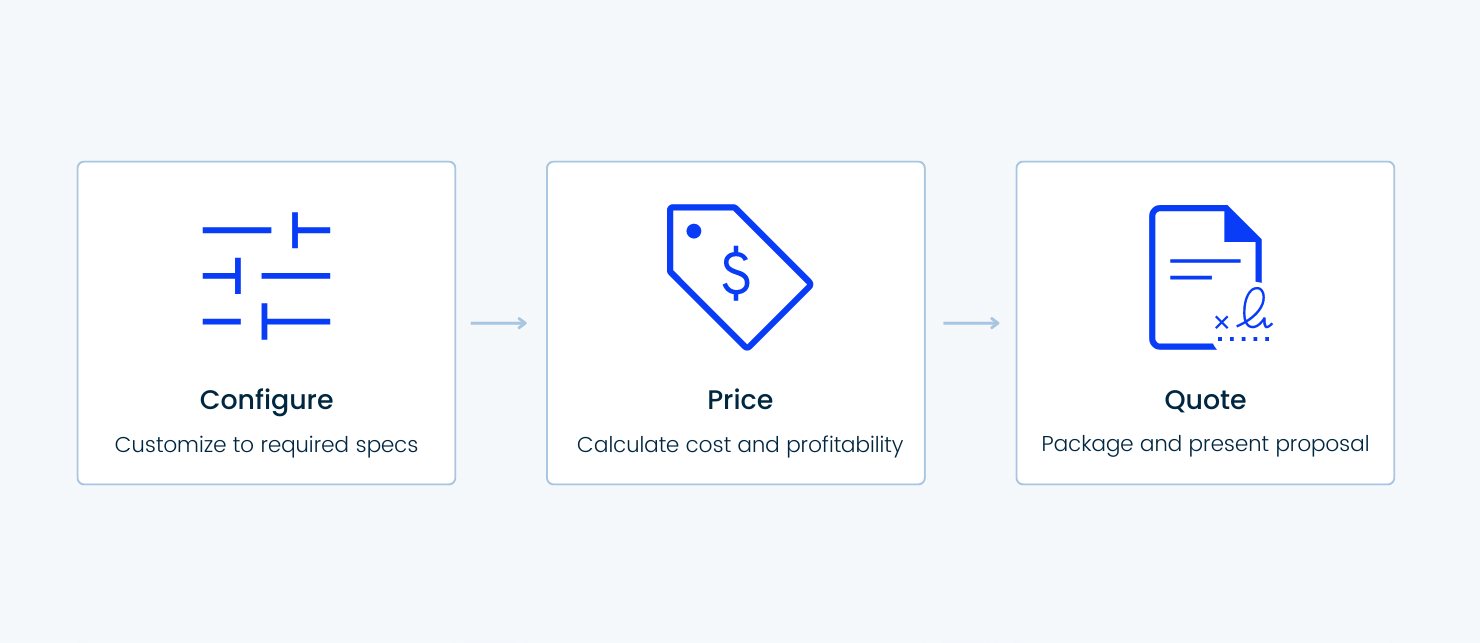Click the folded corner of the document icon

[1243, 223]
